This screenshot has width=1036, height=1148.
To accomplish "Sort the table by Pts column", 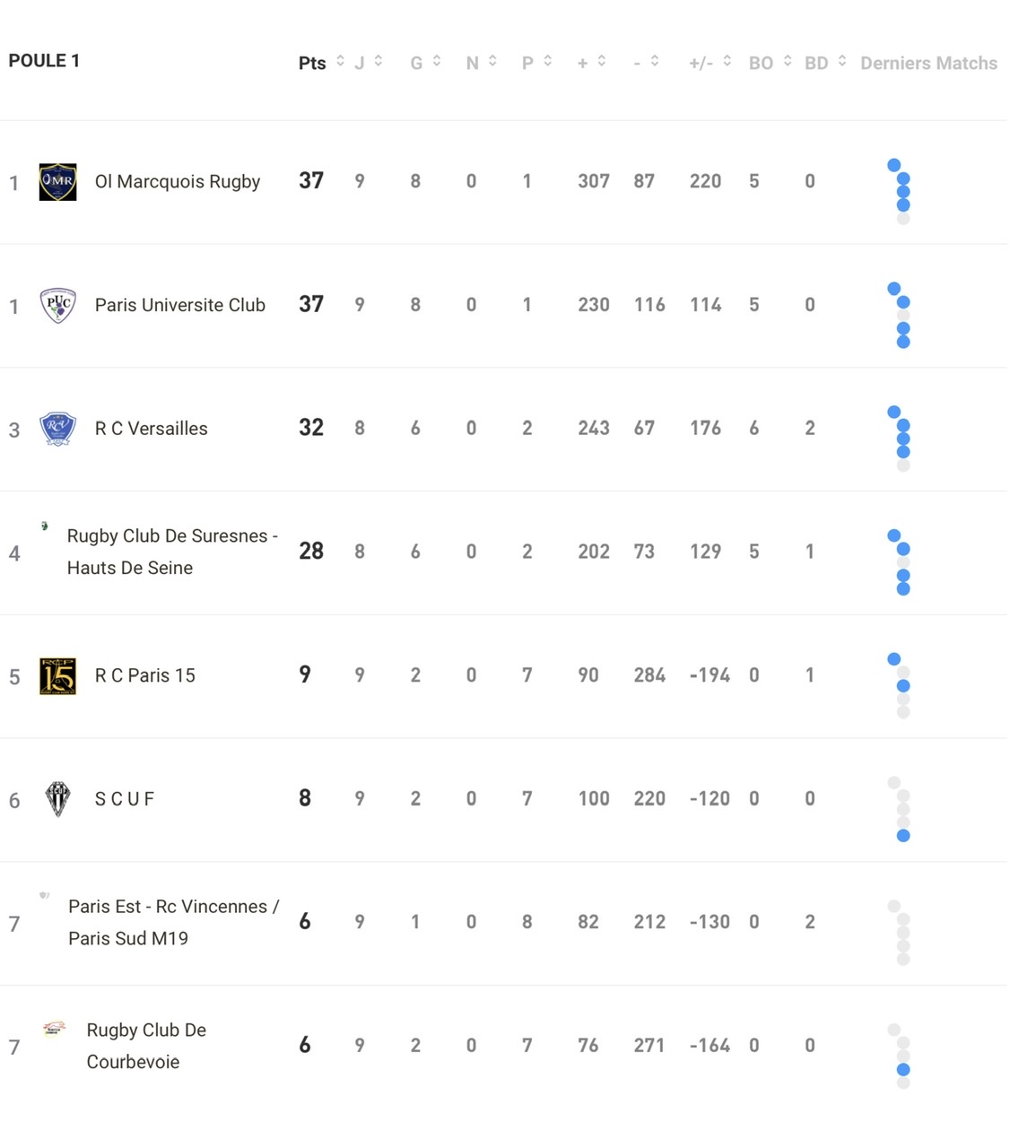I will click(321, 63).
